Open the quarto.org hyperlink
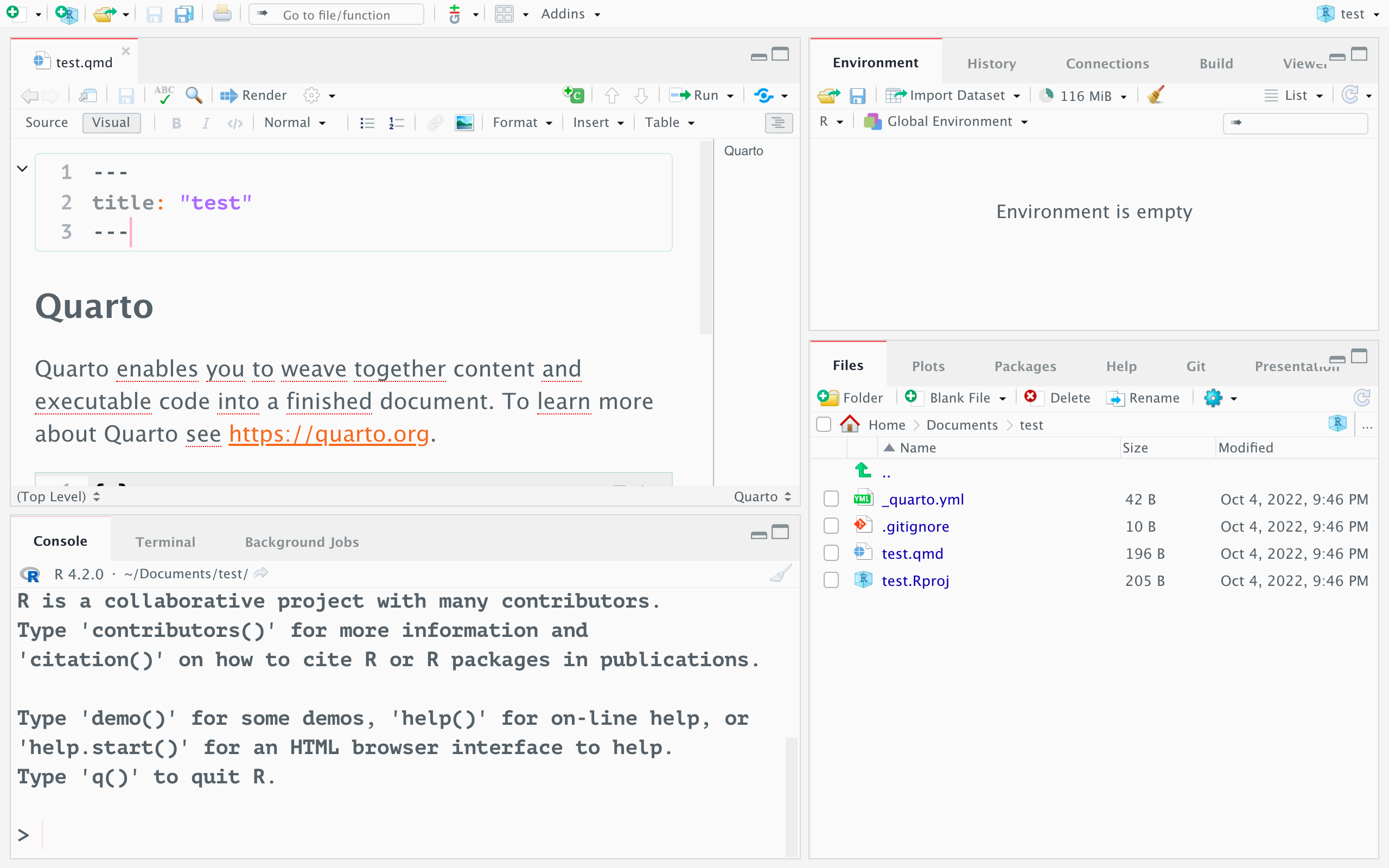Image resolution: width=1389 pixels, height=868 pixels. [x=329, y=434]
